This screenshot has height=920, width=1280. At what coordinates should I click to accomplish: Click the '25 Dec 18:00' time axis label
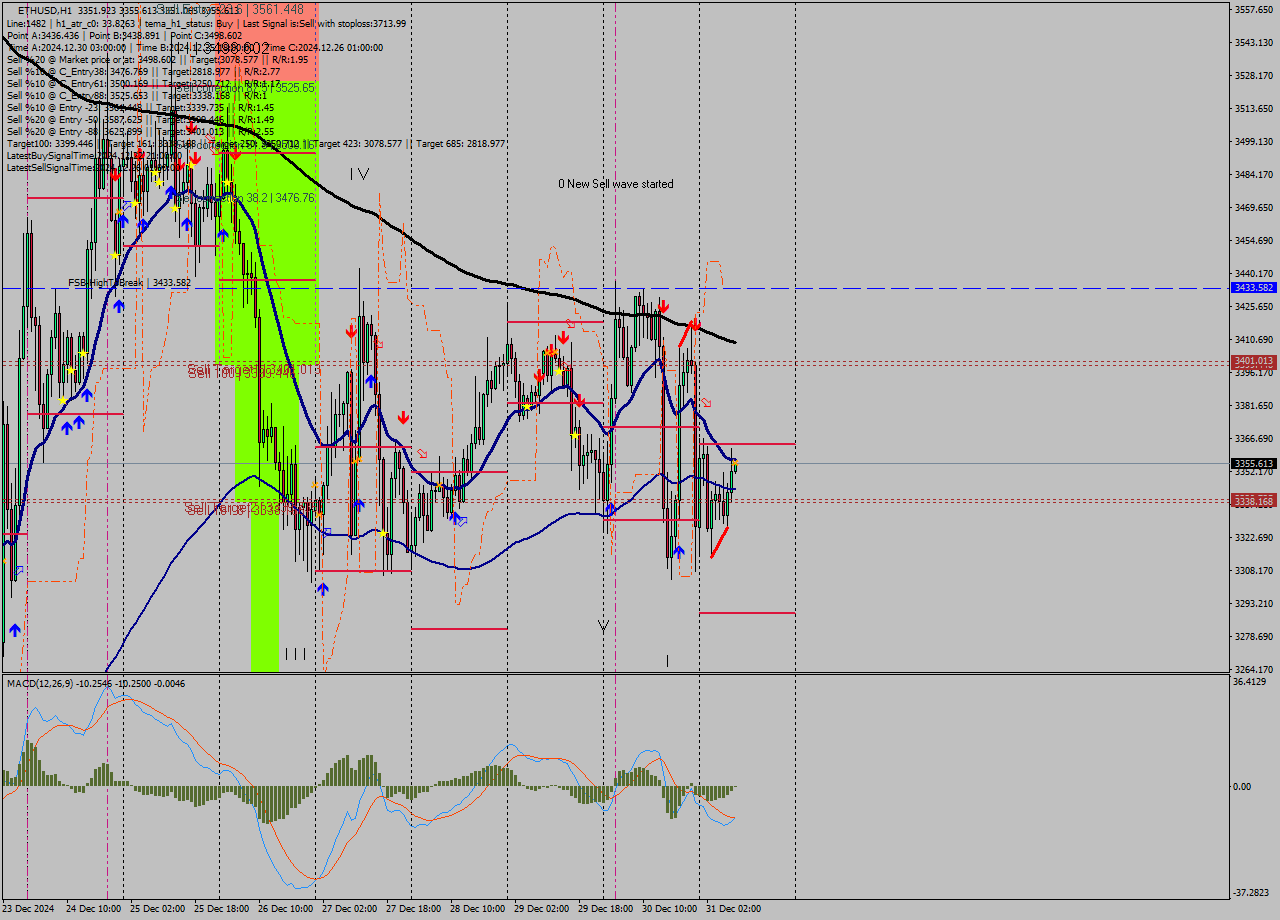pos(221,909)
